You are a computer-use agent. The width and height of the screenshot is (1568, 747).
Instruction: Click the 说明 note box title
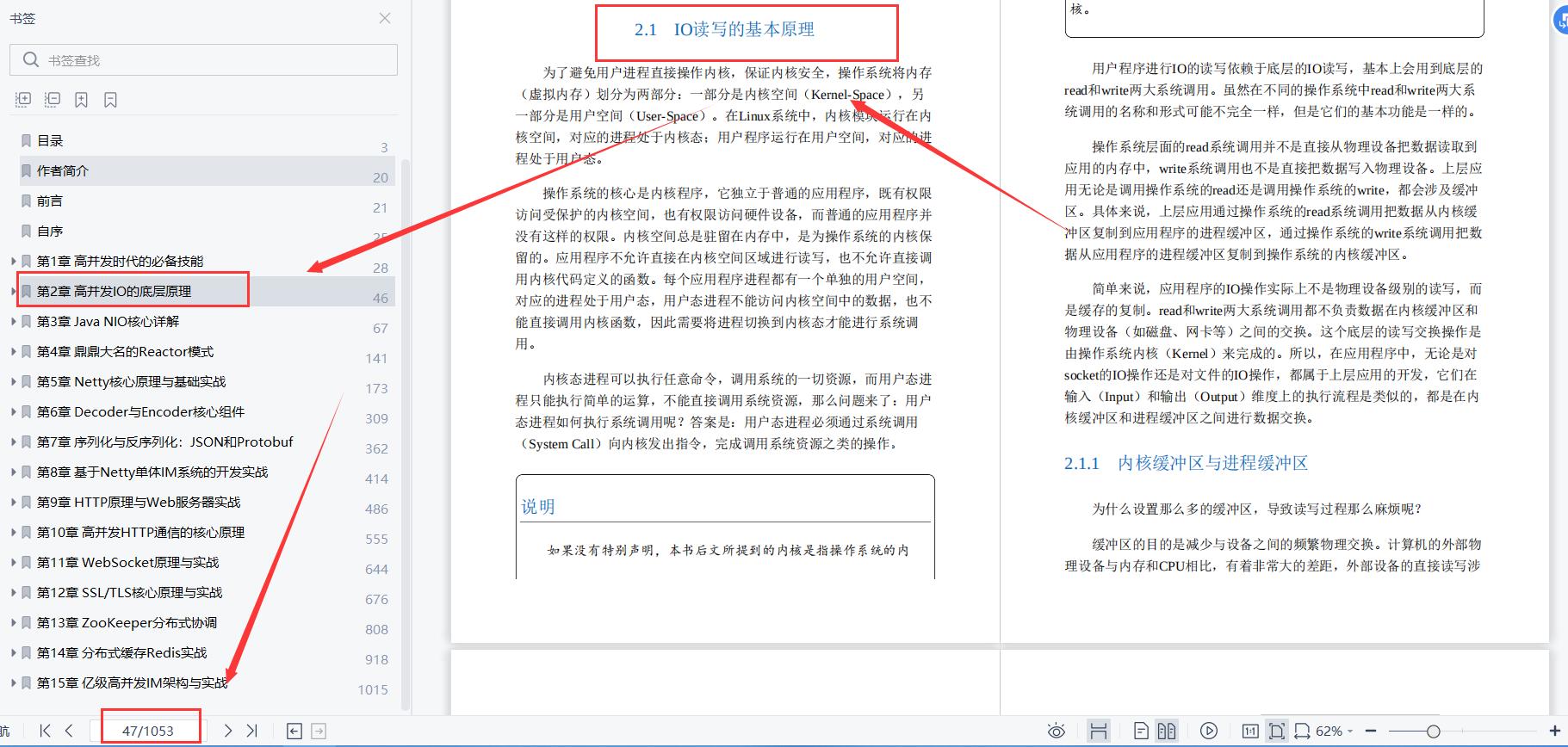coord(538,507)
